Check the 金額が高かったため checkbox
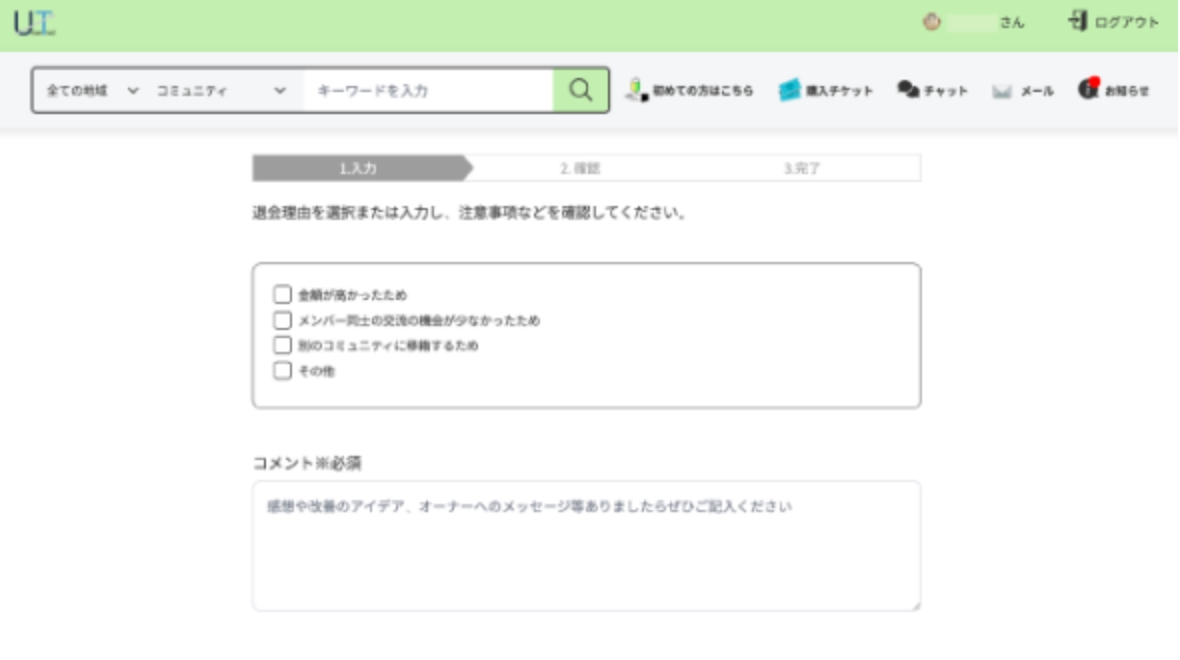The height and width of the screenshot is (660, 1180). click(x=283, y=295)
